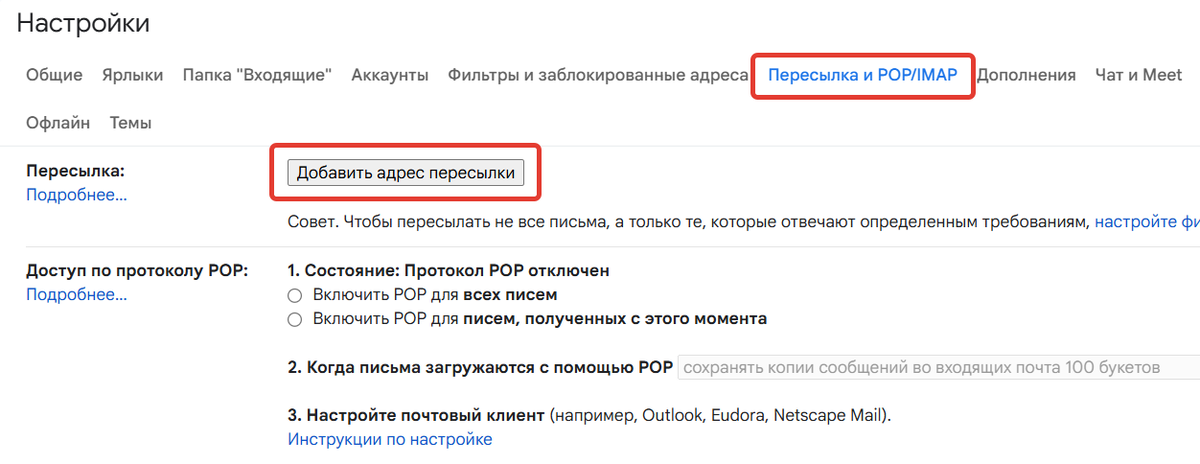Open Подробнее link under Пересылка
Image resolution: width=1200 pixels, height=464 pixels.
[x=76, y=195]
